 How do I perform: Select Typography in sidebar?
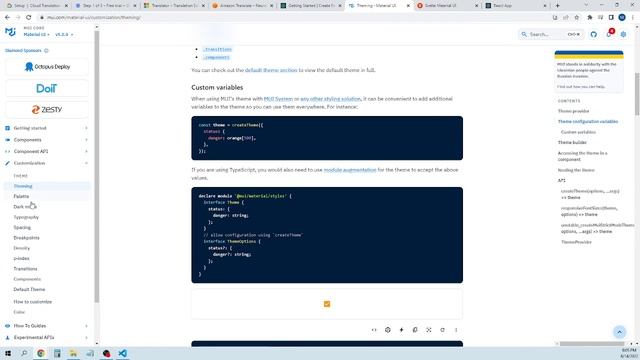click(x=26, y=217)
